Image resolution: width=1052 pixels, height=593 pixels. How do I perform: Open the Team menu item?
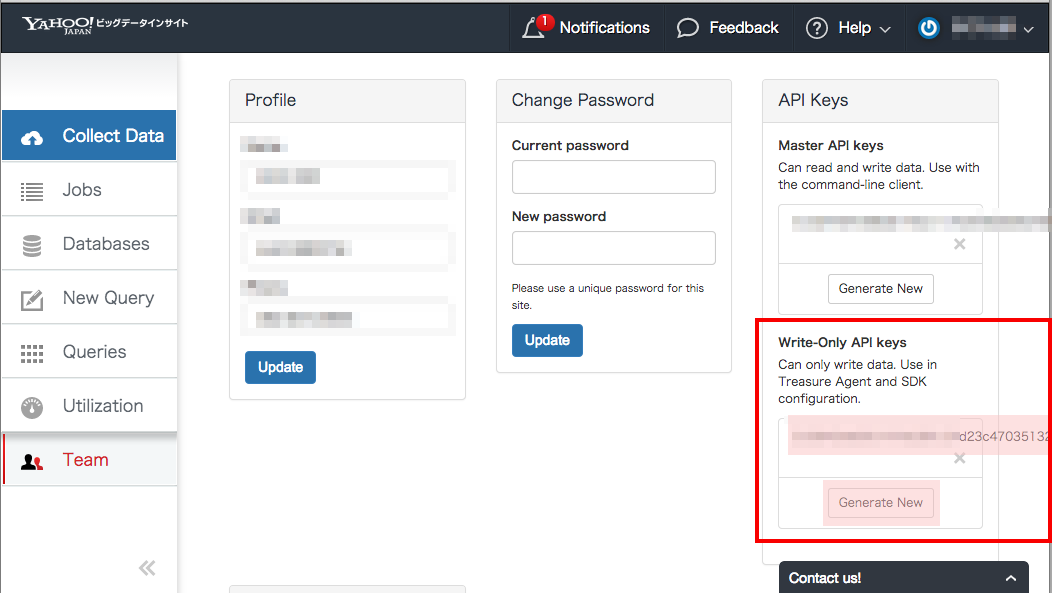[x=85, y=460]
